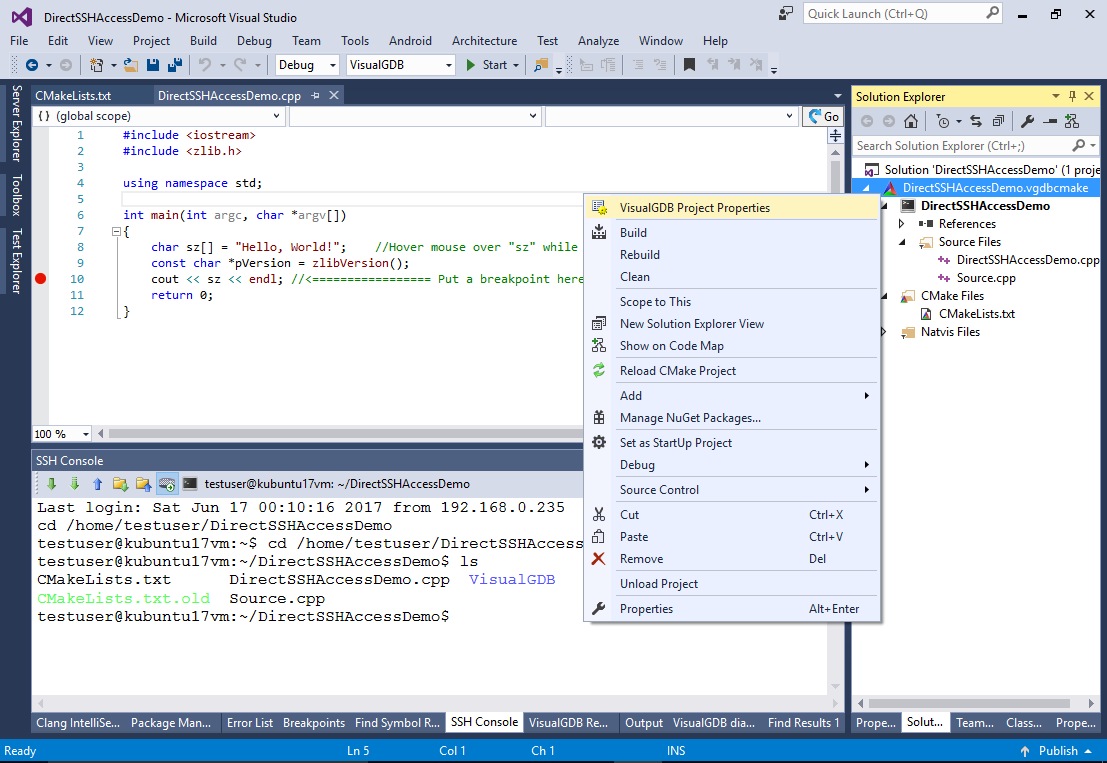The image size is (1107, 763).
Task: Choose Unload Project from context menu
Action: tap(732, 584)
